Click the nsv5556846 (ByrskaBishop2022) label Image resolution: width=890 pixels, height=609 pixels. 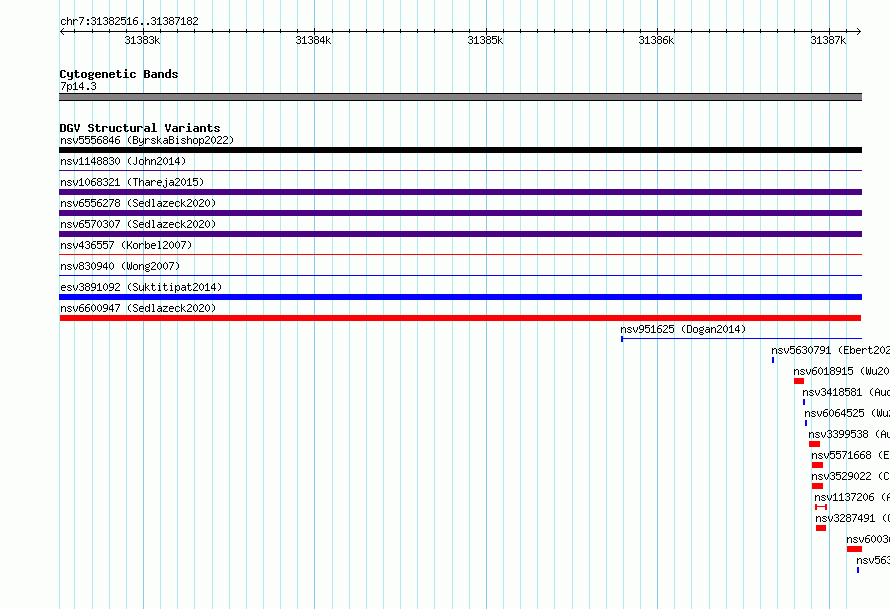[147, 140]
